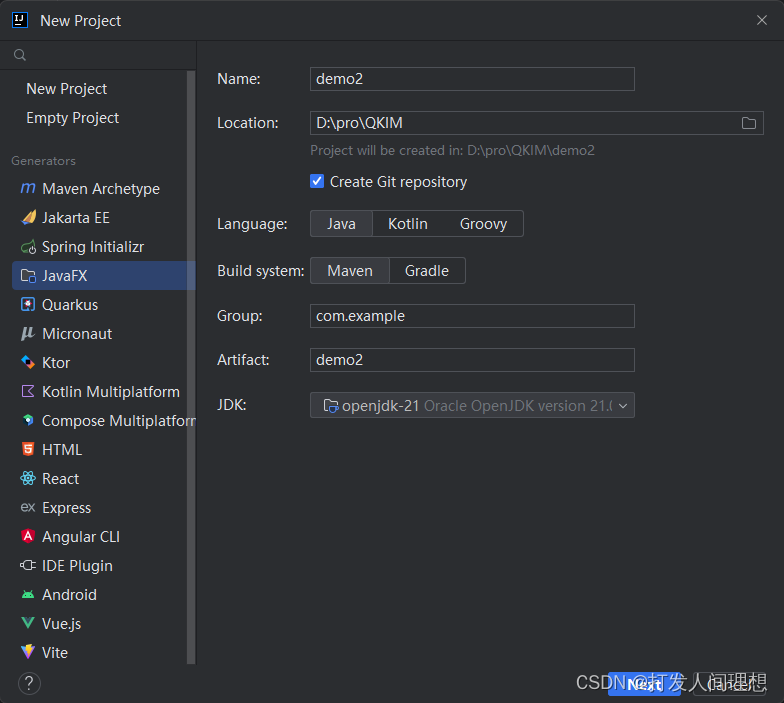784x703 pixels.
Task: Click the Jakarta EE sail icon
Action: tap(28, 218)
